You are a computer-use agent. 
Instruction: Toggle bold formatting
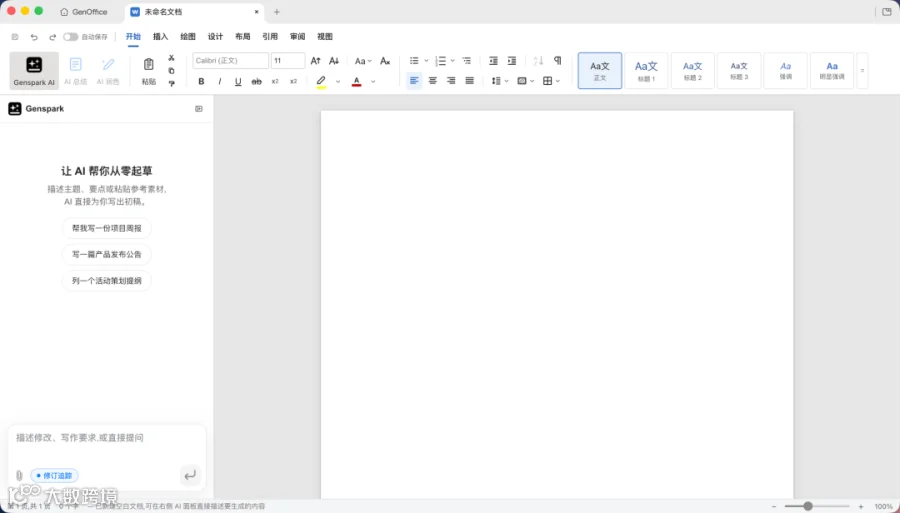click(x=201, y=81)
